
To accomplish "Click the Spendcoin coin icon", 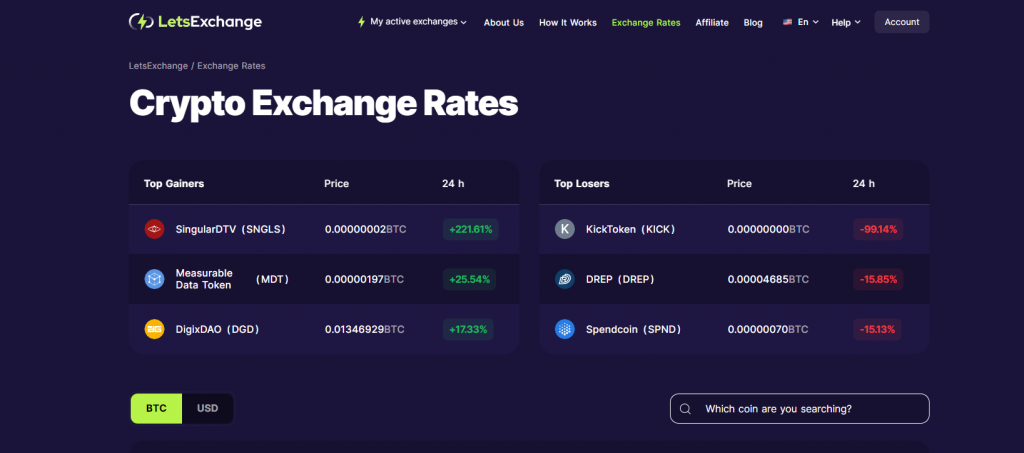I will click(565, 329).
